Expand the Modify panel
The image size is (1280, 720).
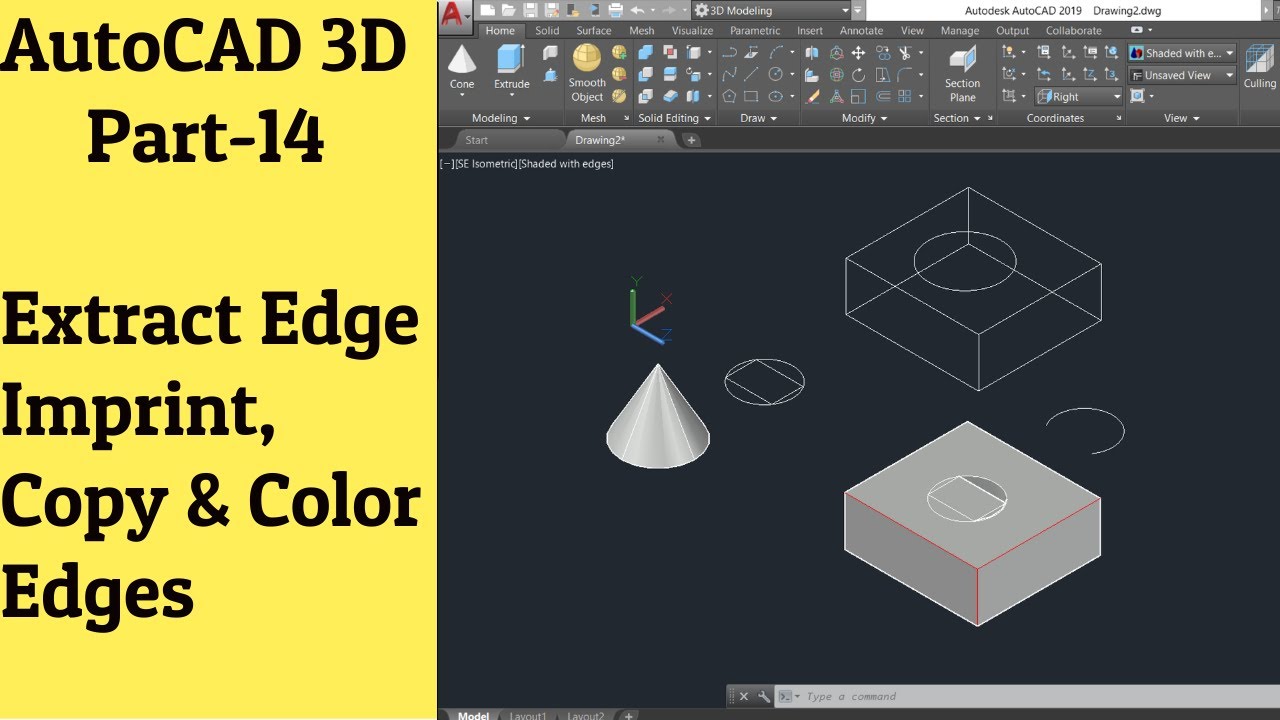click(x=865, y=118)
